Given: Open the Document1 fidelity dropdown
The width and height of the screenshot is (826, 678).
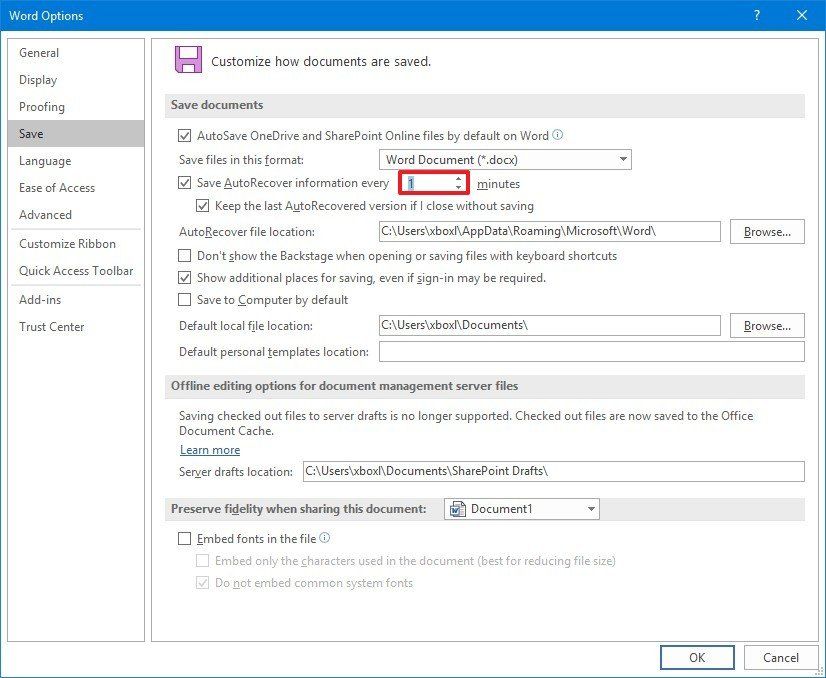Looking at the screenshot, I should [589, 509].
